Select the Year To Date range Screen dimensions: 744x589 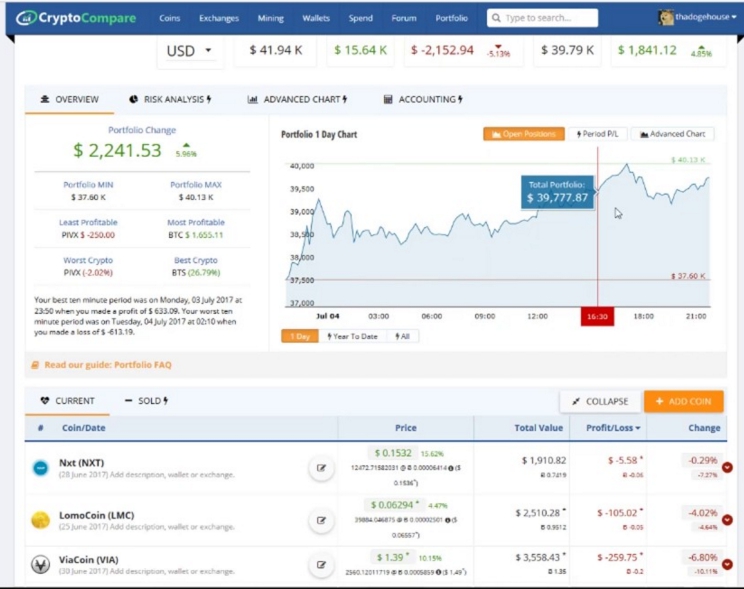coord(354,336)
